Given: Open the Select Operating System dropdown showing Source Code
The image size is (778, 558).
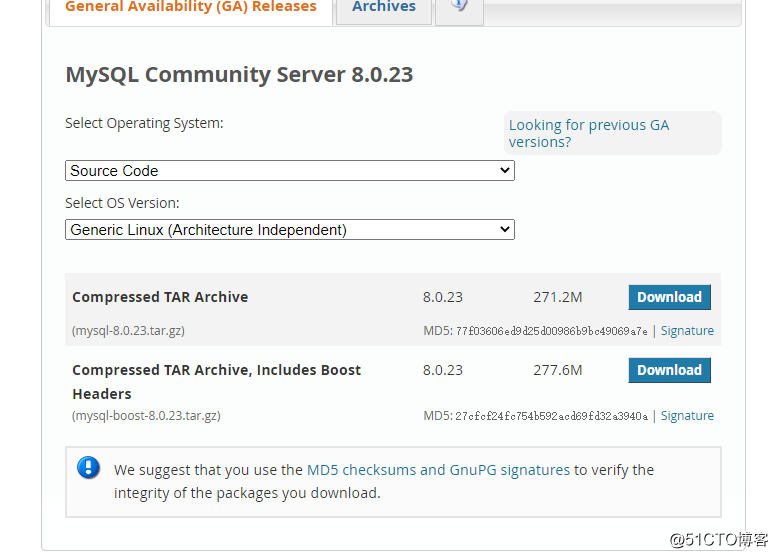Looking at the screenshot, I should [x=290, y=171].
